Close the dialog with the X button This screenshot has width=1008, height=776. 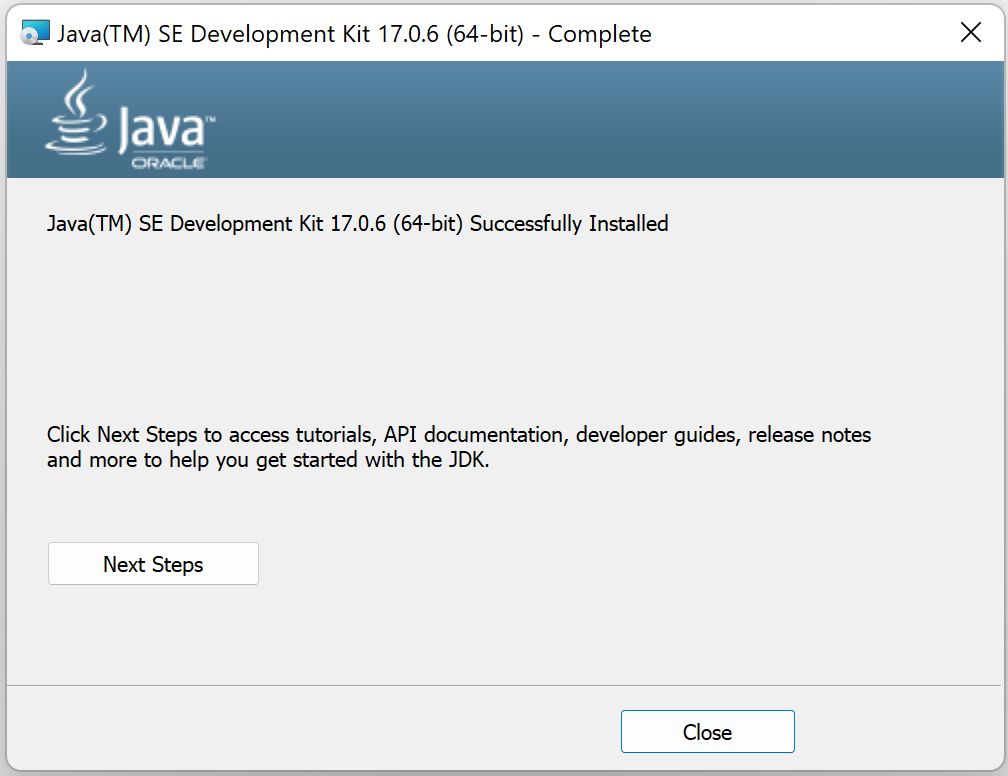click(x=971, y=32)
